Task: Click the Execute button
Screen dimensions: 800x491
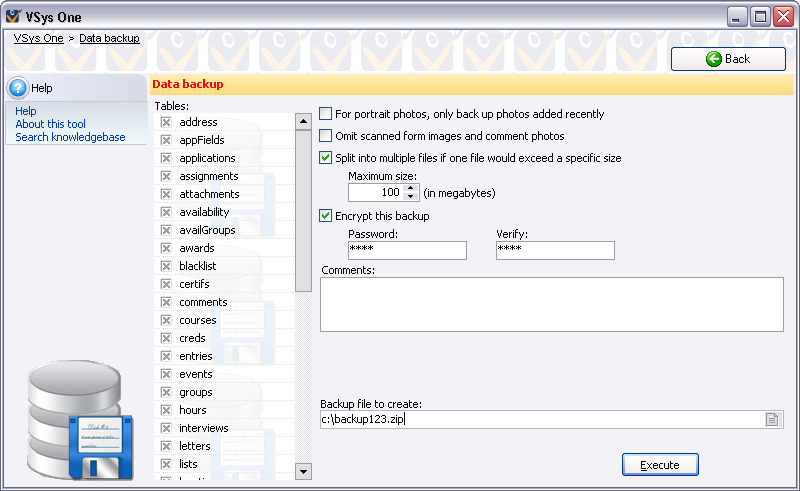Action: pos(660,465)
